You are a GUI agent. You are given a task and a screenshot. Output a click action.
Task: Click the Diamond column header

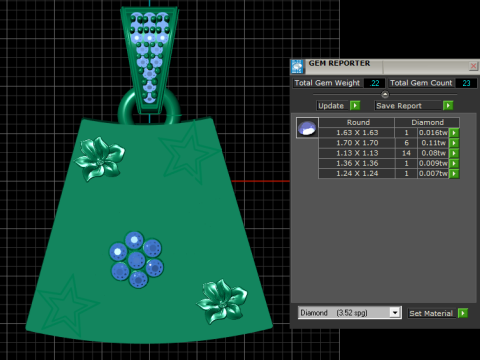427,122
